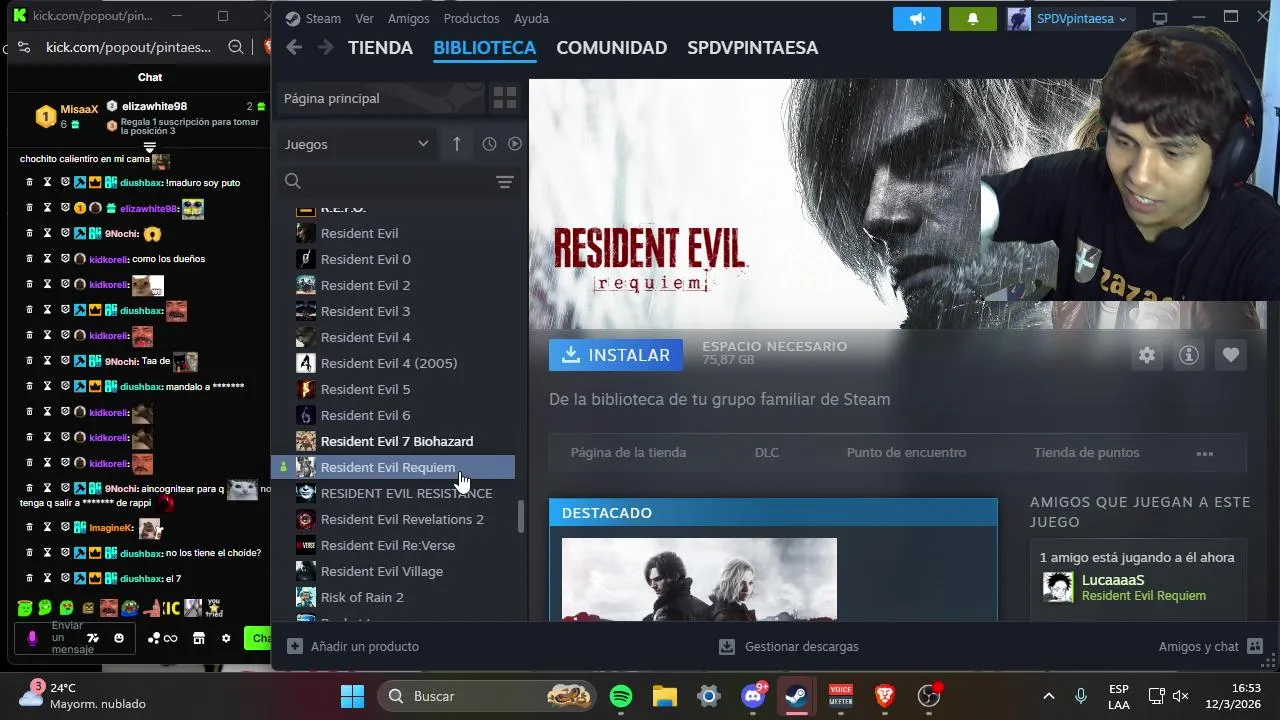Open Discord from the taskbar
Image resolution: width=1280 pixels, height=720 pixels.
(753, 696)
